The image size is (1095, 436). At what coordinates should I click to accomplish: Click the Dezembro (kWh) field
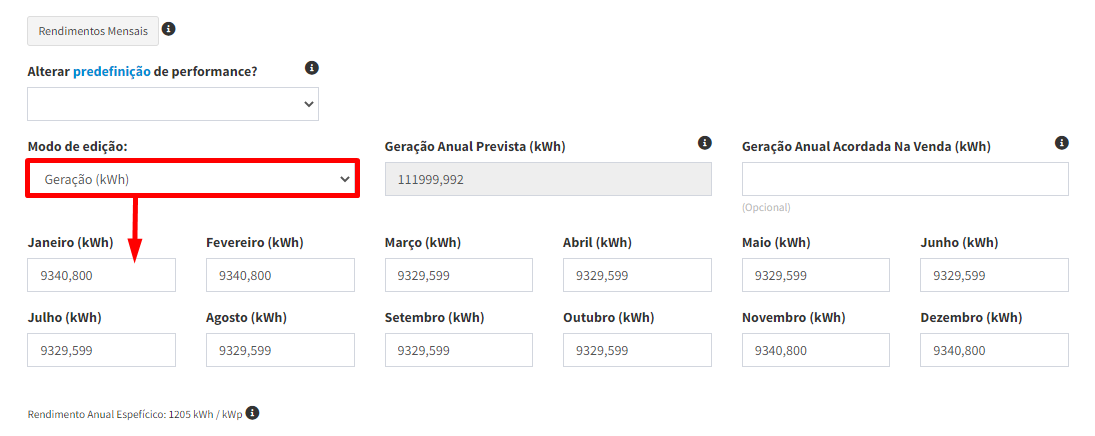(994, 350)
